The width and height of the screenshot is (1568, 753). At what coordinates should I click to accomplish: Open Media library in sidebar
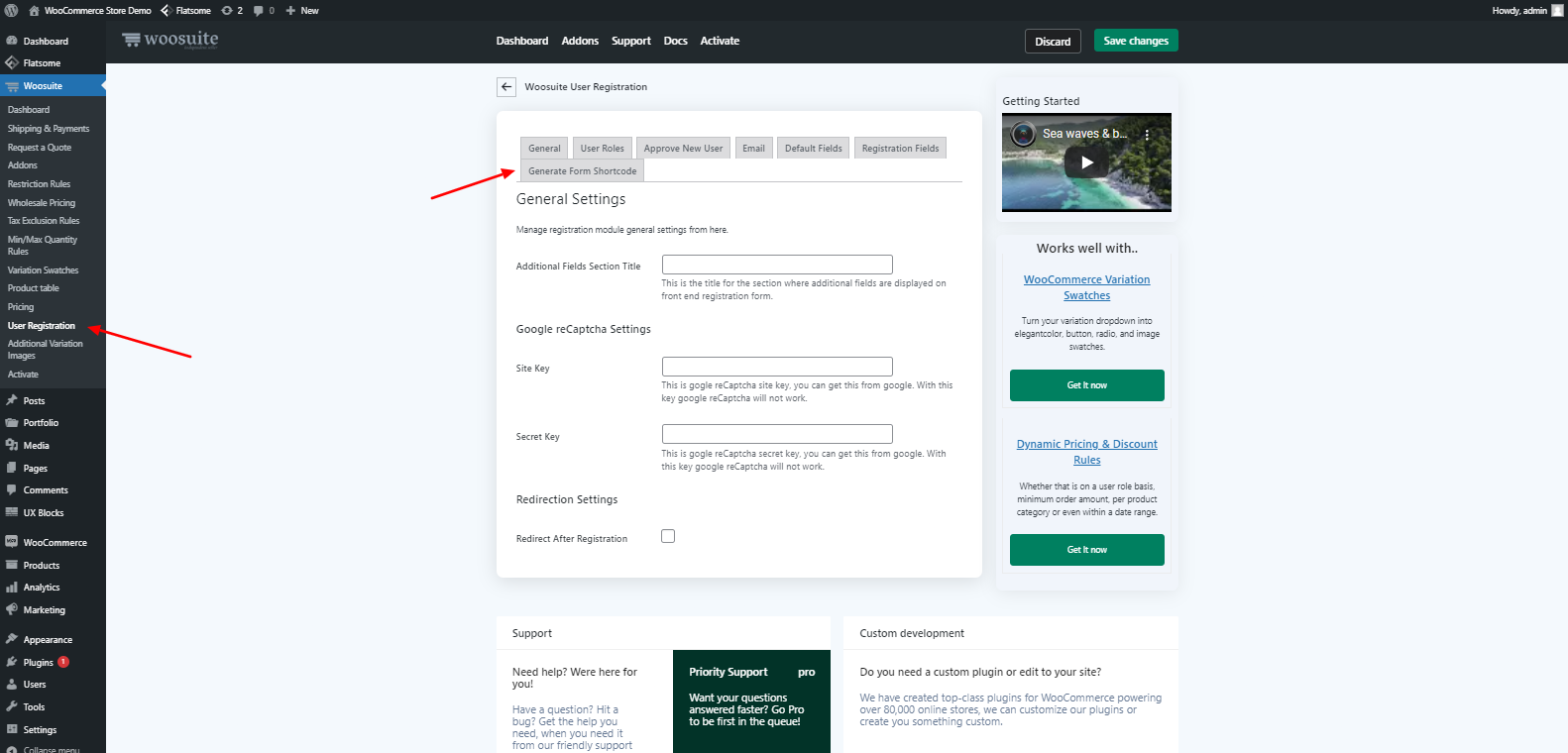click(x=36, y=446)
